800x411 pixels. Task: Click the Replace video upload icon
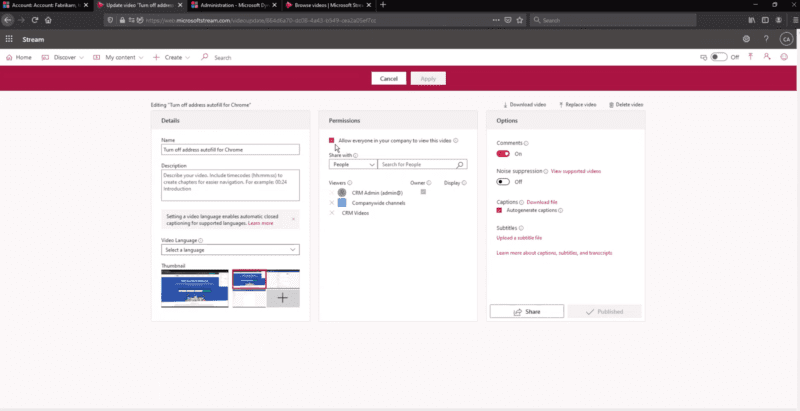pyautogui.click(x=560, y=104)
